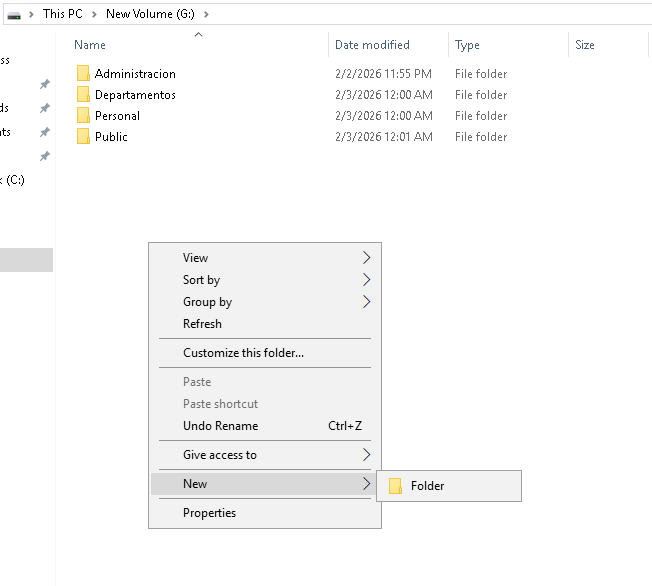Click Undo Rename in the context menu
The height and width of the screenshot is (586, 652).
pyautogui.click(x=220, y=426)
